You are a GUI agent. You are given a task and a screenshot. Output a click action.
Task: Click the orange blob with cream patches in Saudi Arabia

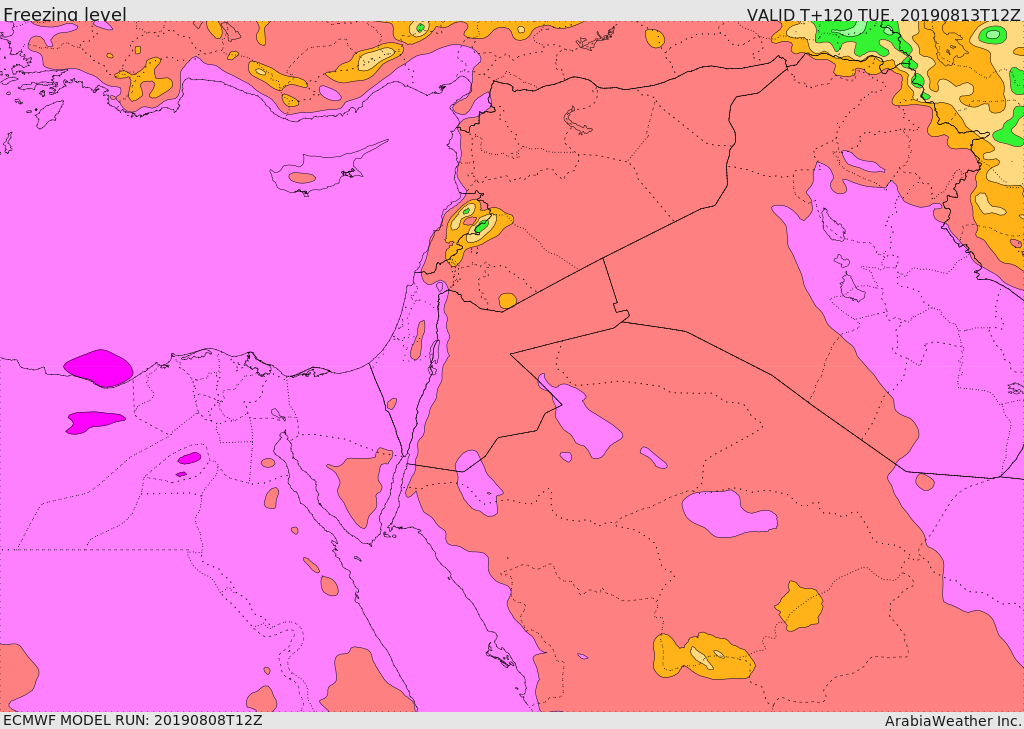(703, 655)
